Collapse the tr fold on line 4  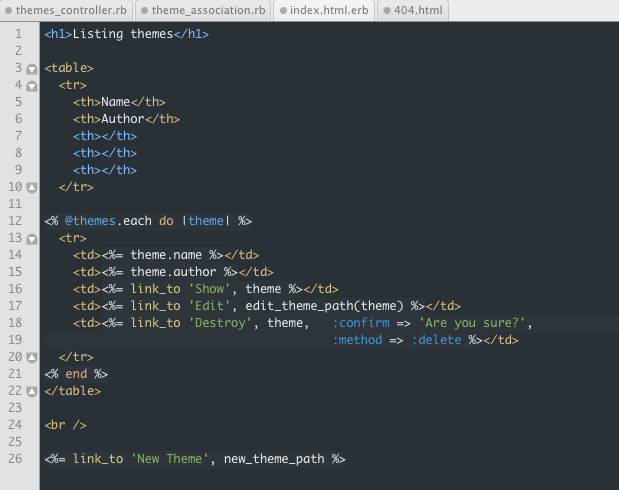pyautogui.click(x=32, y=86)
